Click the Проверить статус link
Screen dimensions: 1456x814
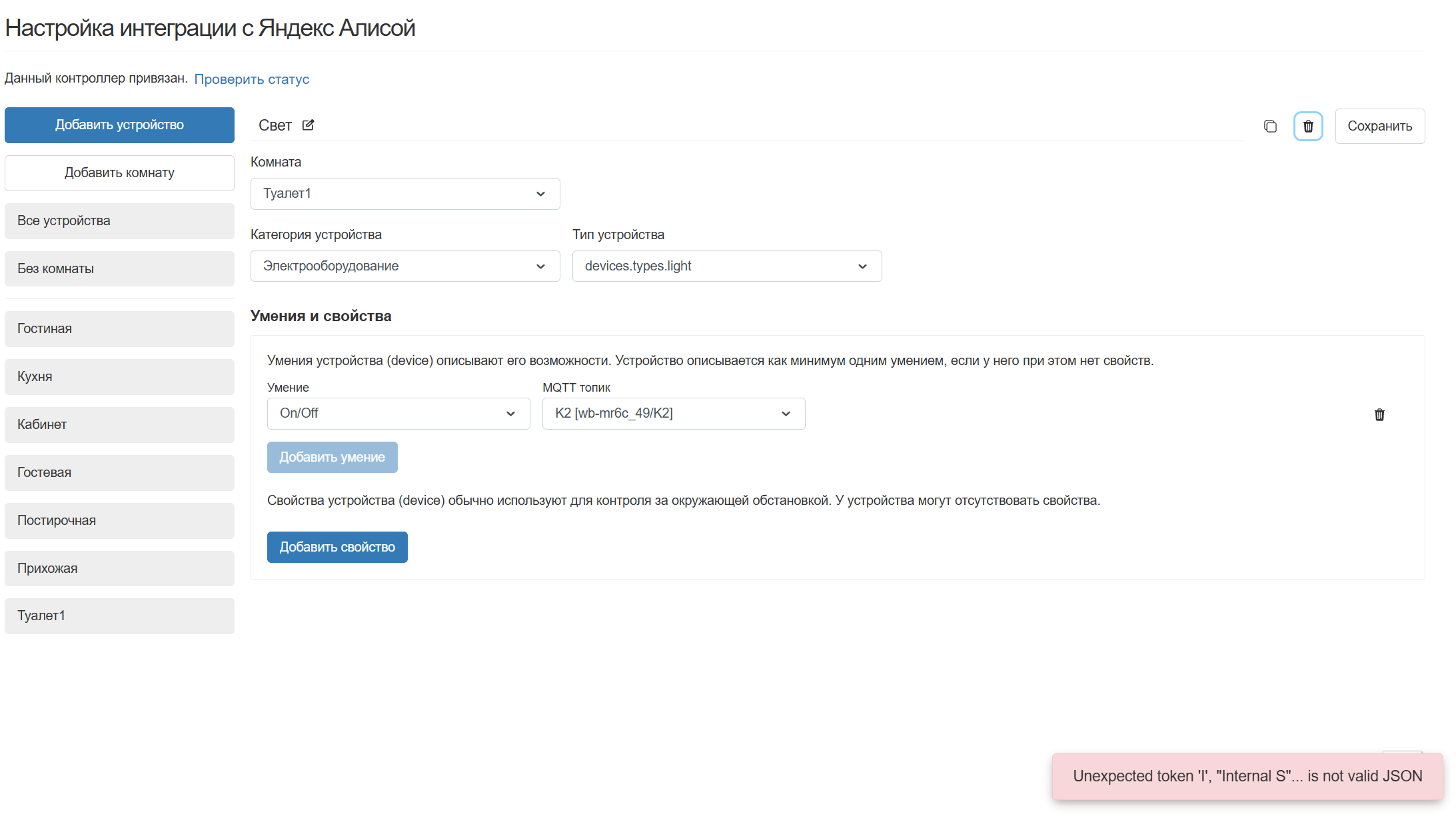251,79
